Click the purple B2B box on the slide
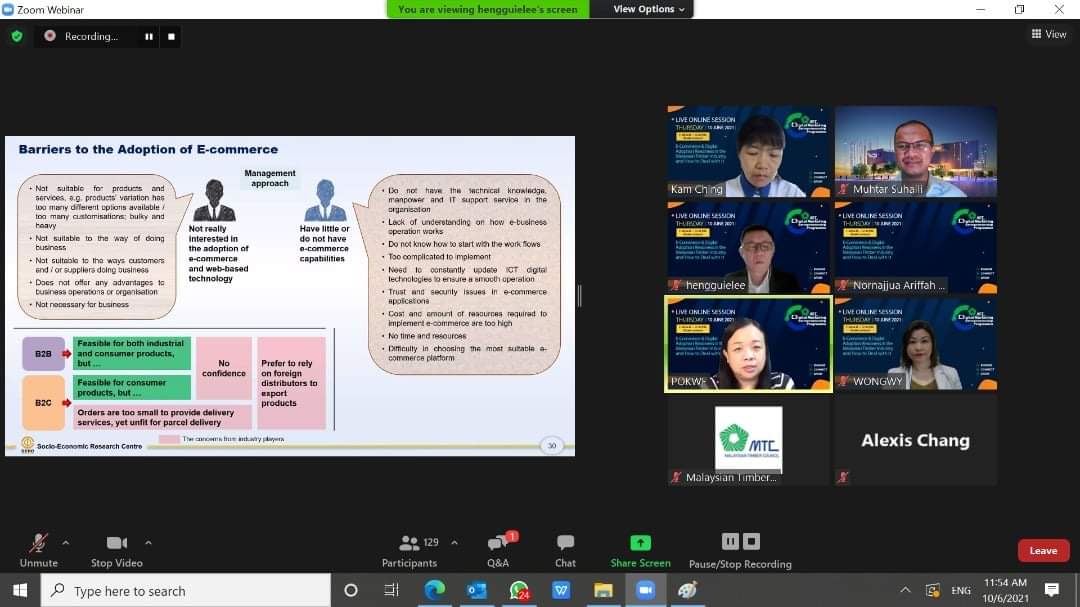 click(43, 353)
